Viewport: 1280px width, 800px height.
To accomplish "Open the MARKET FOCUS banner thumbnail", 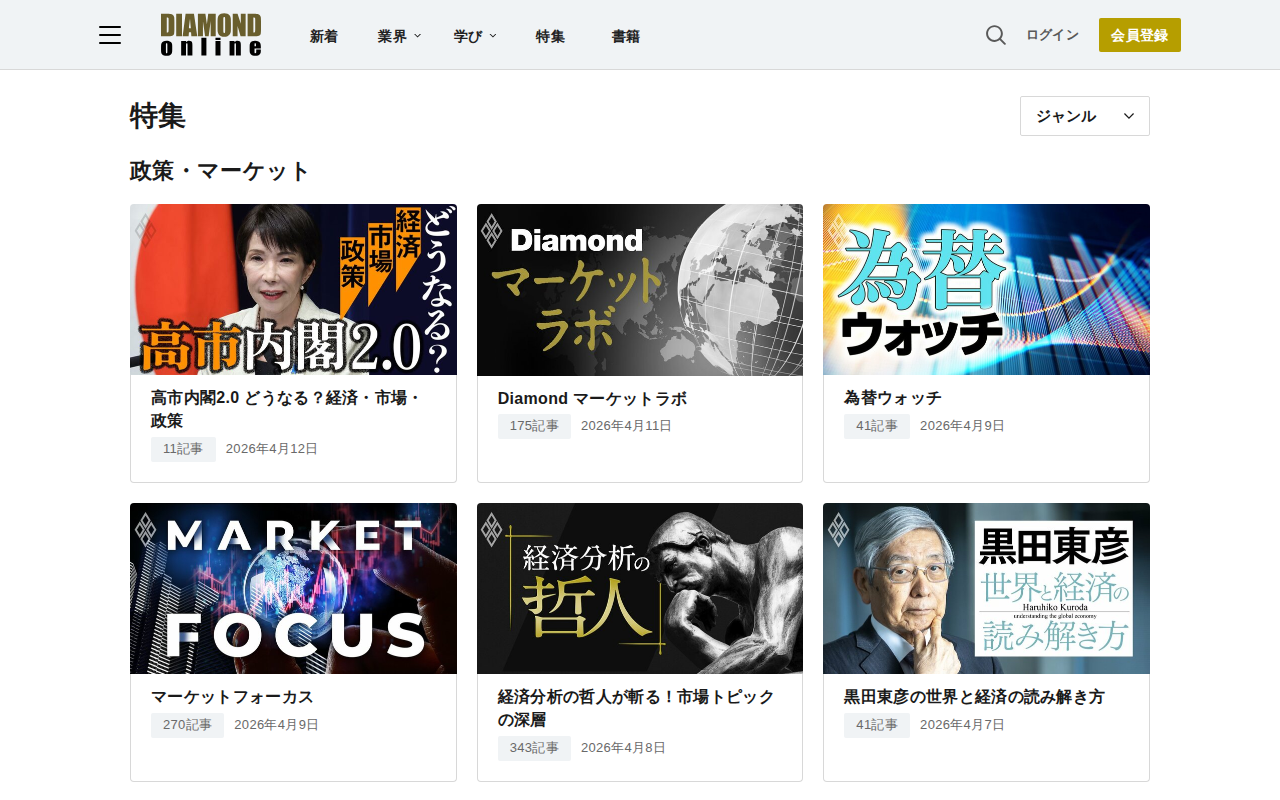I will pyautogui.click(x=293, y=588).
